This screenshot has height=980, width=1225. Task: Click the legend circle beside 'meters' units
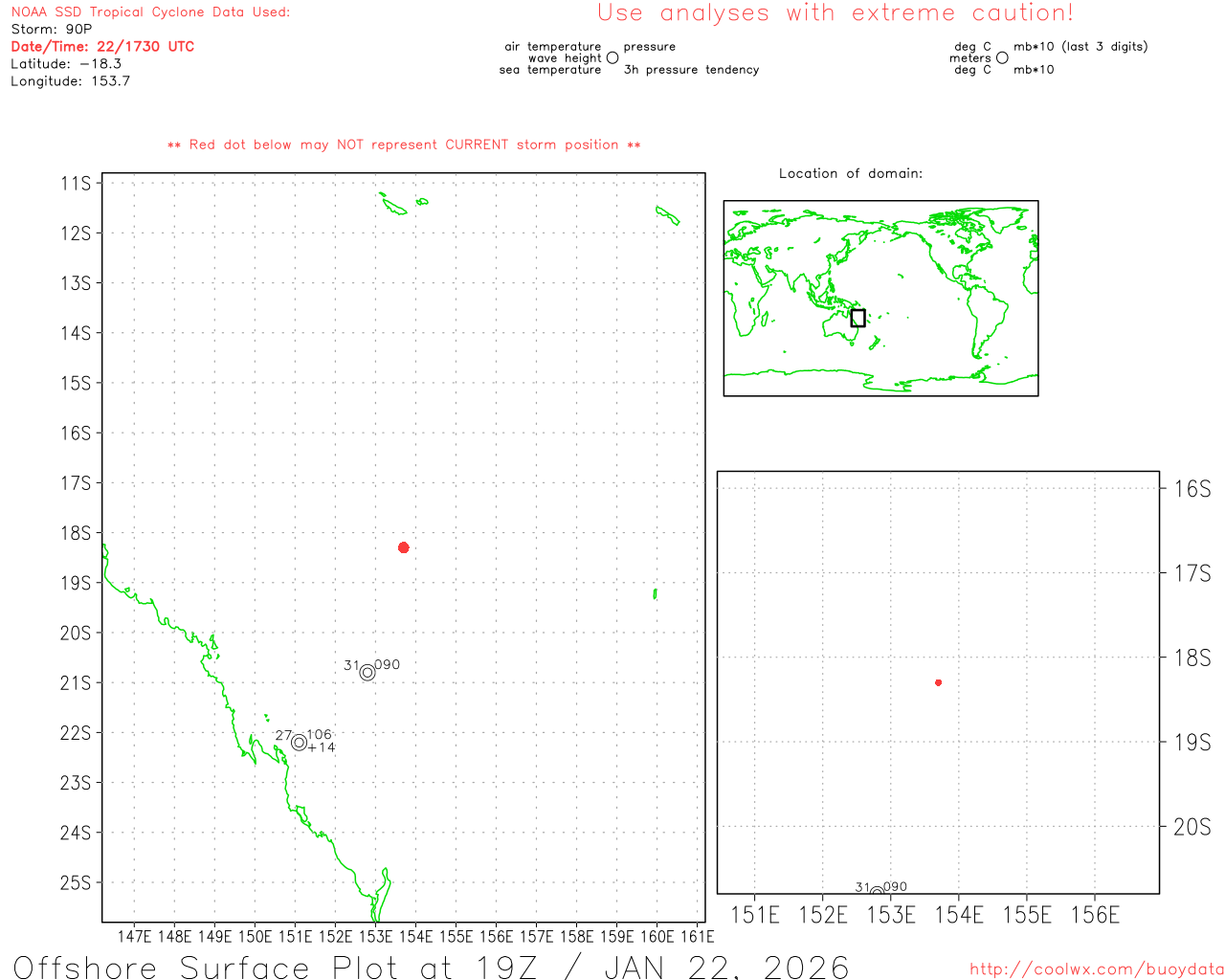[x=1002, y=58]
